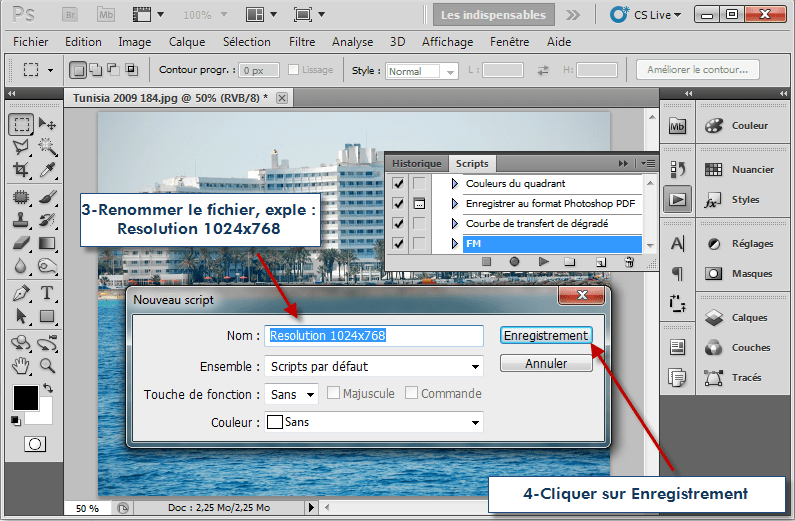This screenshot has height=521, width=795.
Task: Select the History Brush tool
Action: click(48, 220)
